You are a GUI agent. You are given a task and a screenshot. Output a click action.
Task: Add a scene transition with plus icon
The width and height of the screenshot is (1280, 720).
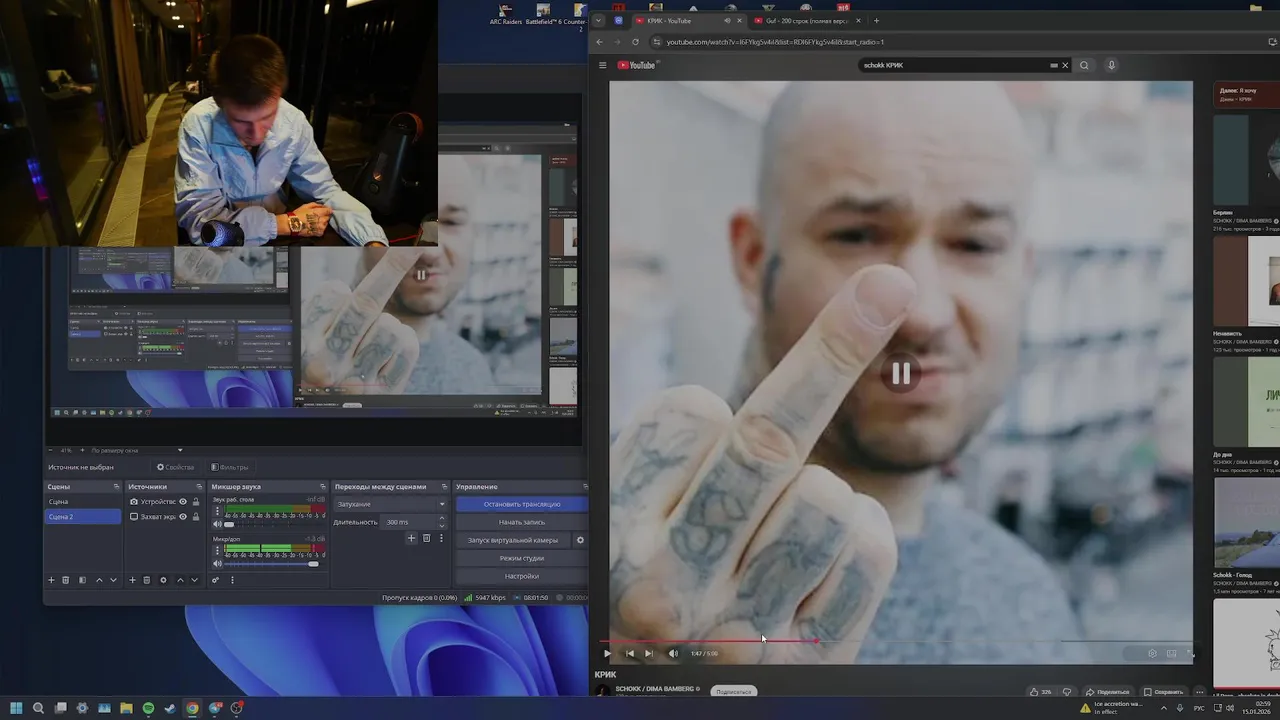pyautogui.click(x=411, y=538)
